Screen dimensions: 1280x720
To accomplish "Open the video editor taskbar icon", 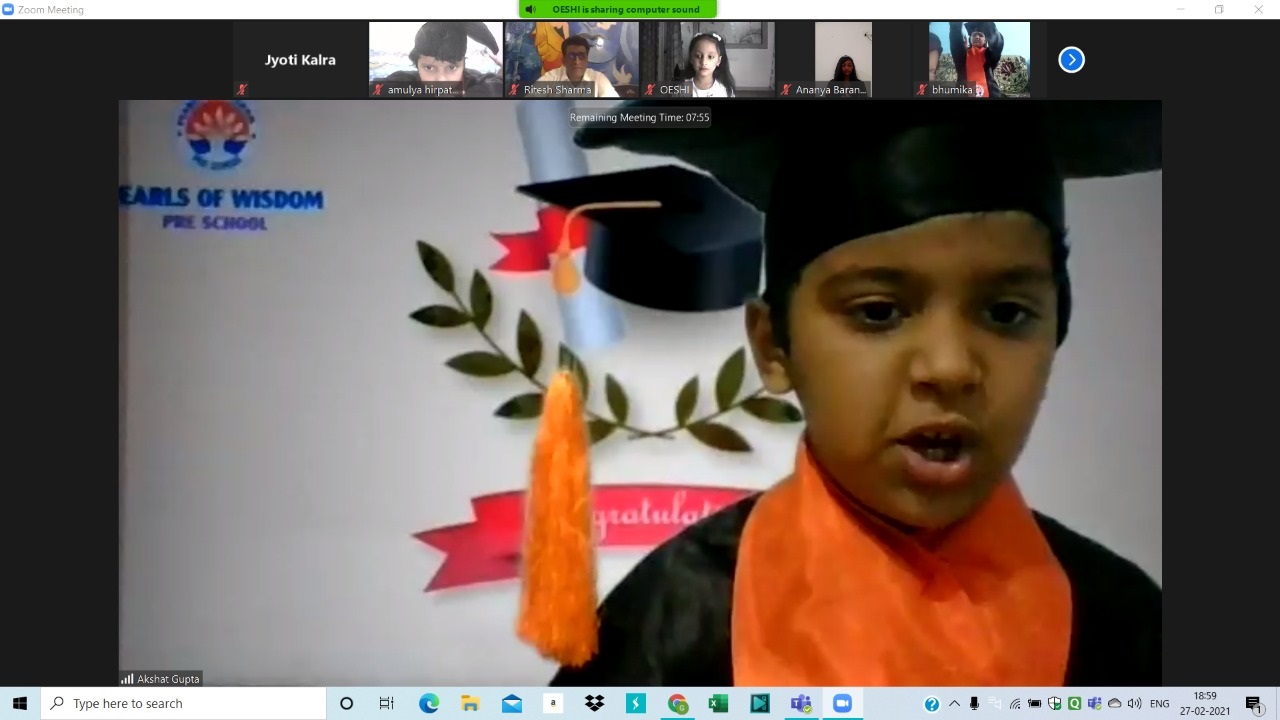I will point(760,703).
